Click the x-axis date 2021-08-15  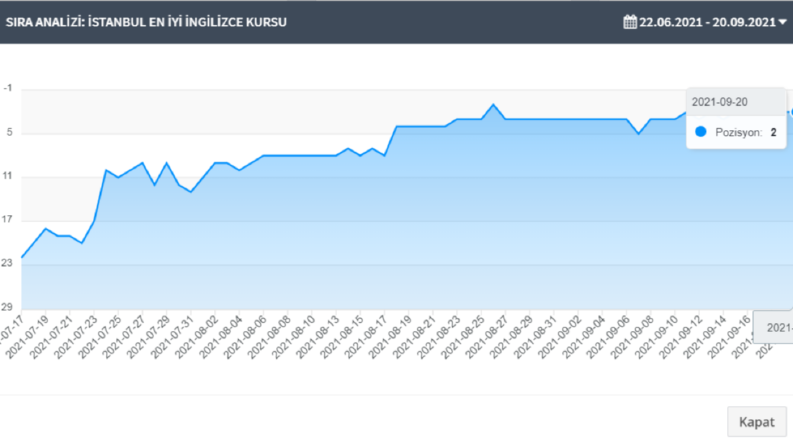pyautogui.click(x=342, y=337)
